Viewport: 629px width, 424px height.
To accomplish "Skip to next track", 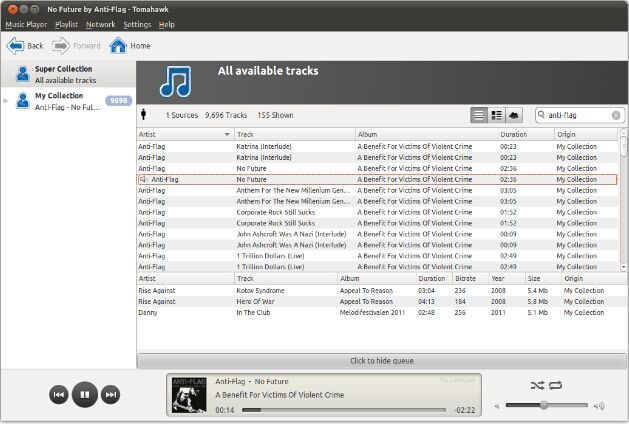I will coord(110,395).
